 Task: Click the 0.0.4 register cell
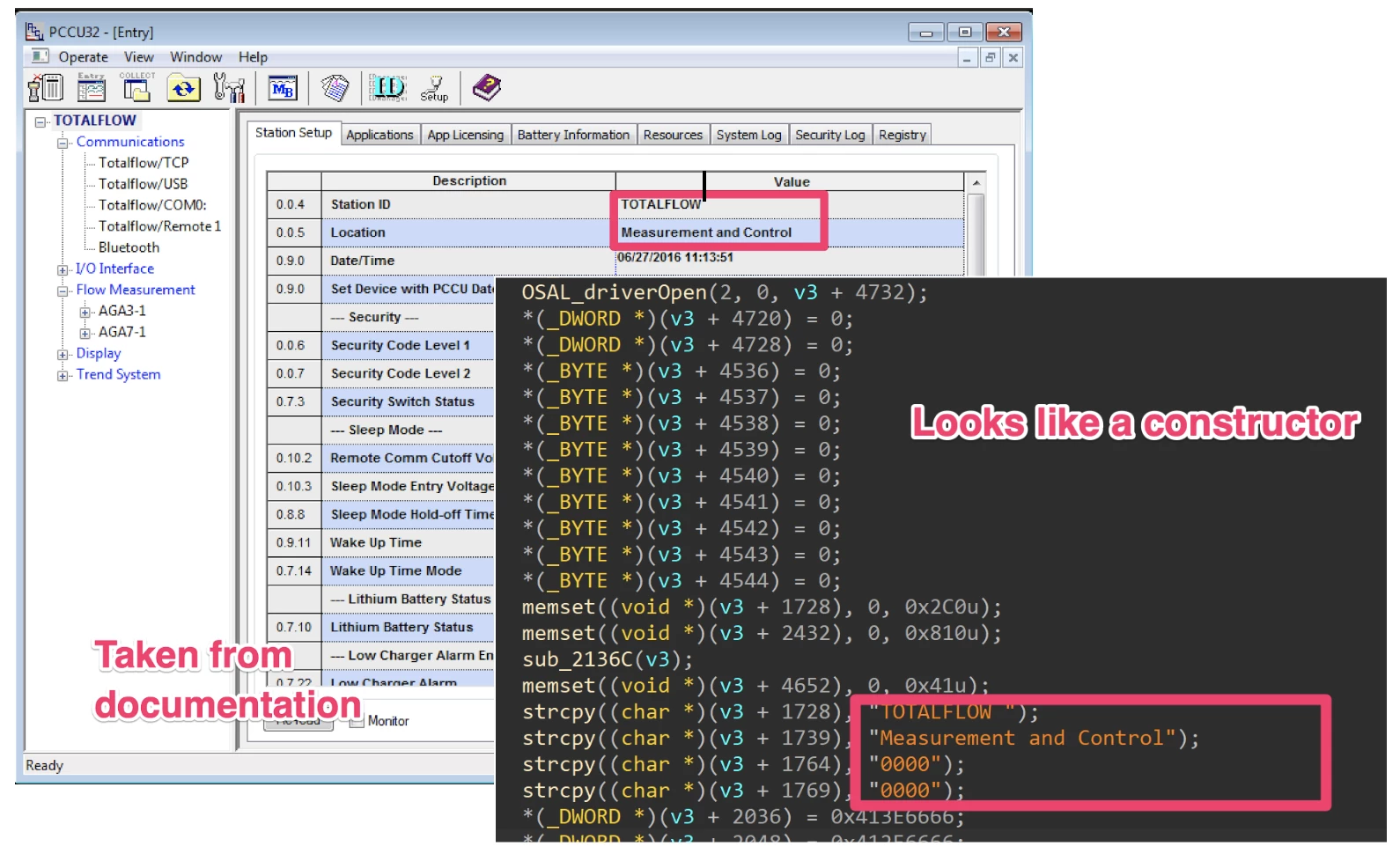point(294,205)
